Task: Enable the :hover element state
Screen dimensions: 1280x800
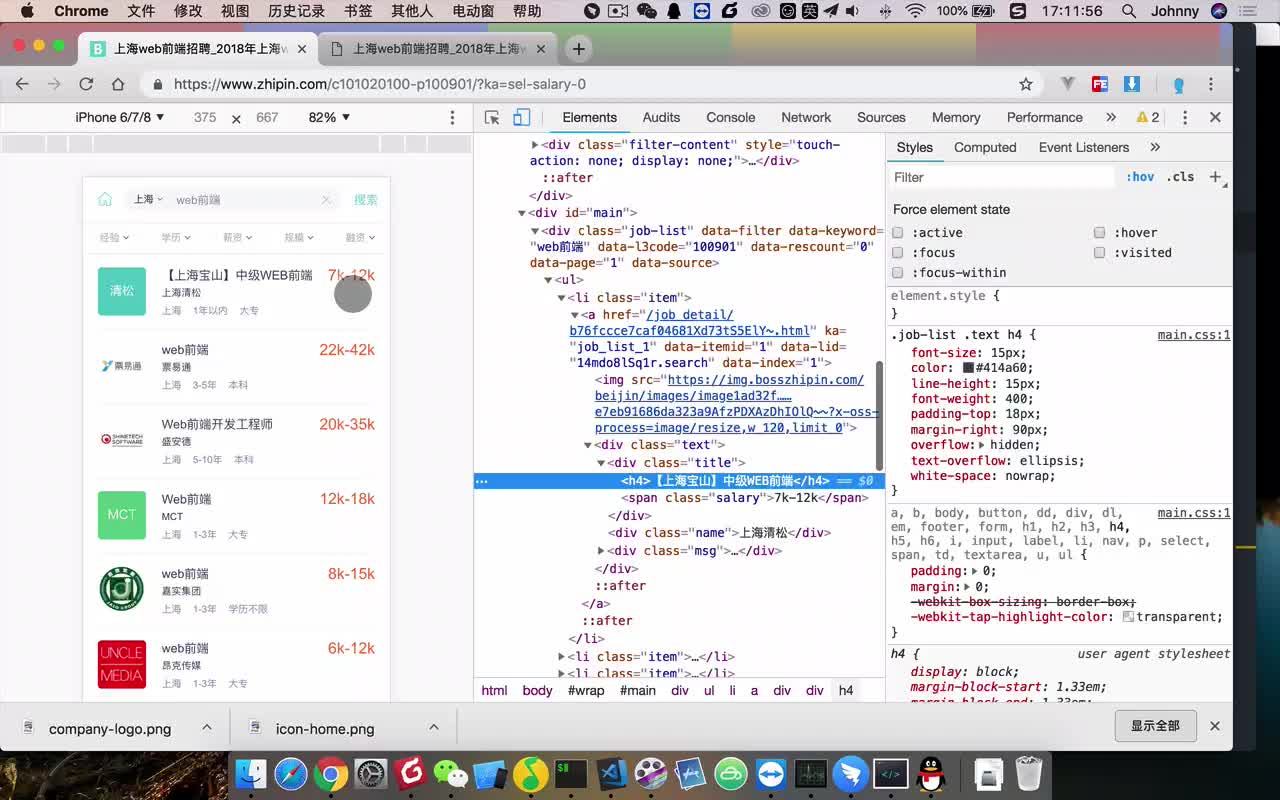Action: (x=1100, y=232)
